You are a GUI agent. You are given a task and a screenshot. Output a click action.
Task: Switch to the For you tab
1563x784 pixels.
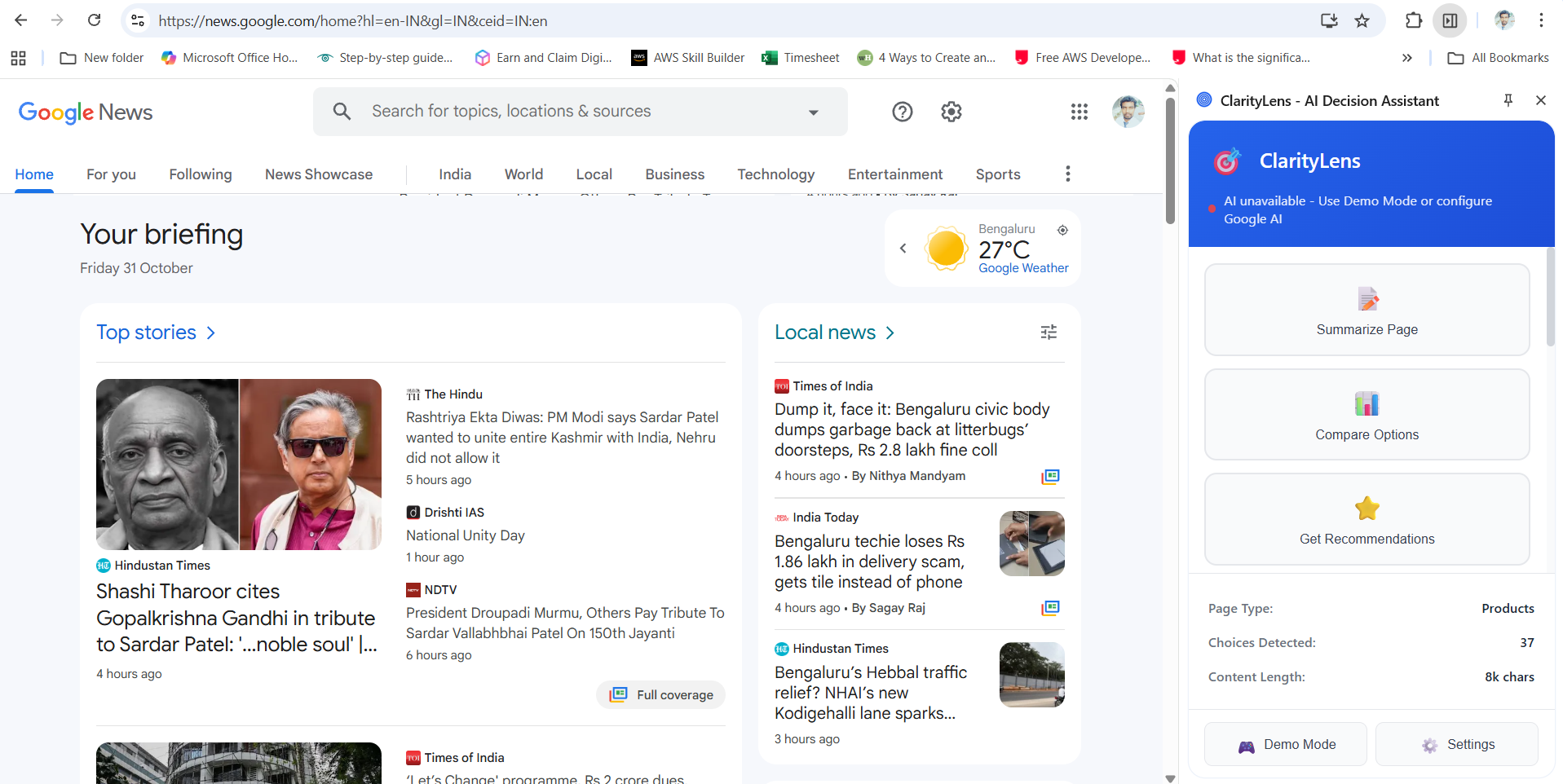pos(111,174)
